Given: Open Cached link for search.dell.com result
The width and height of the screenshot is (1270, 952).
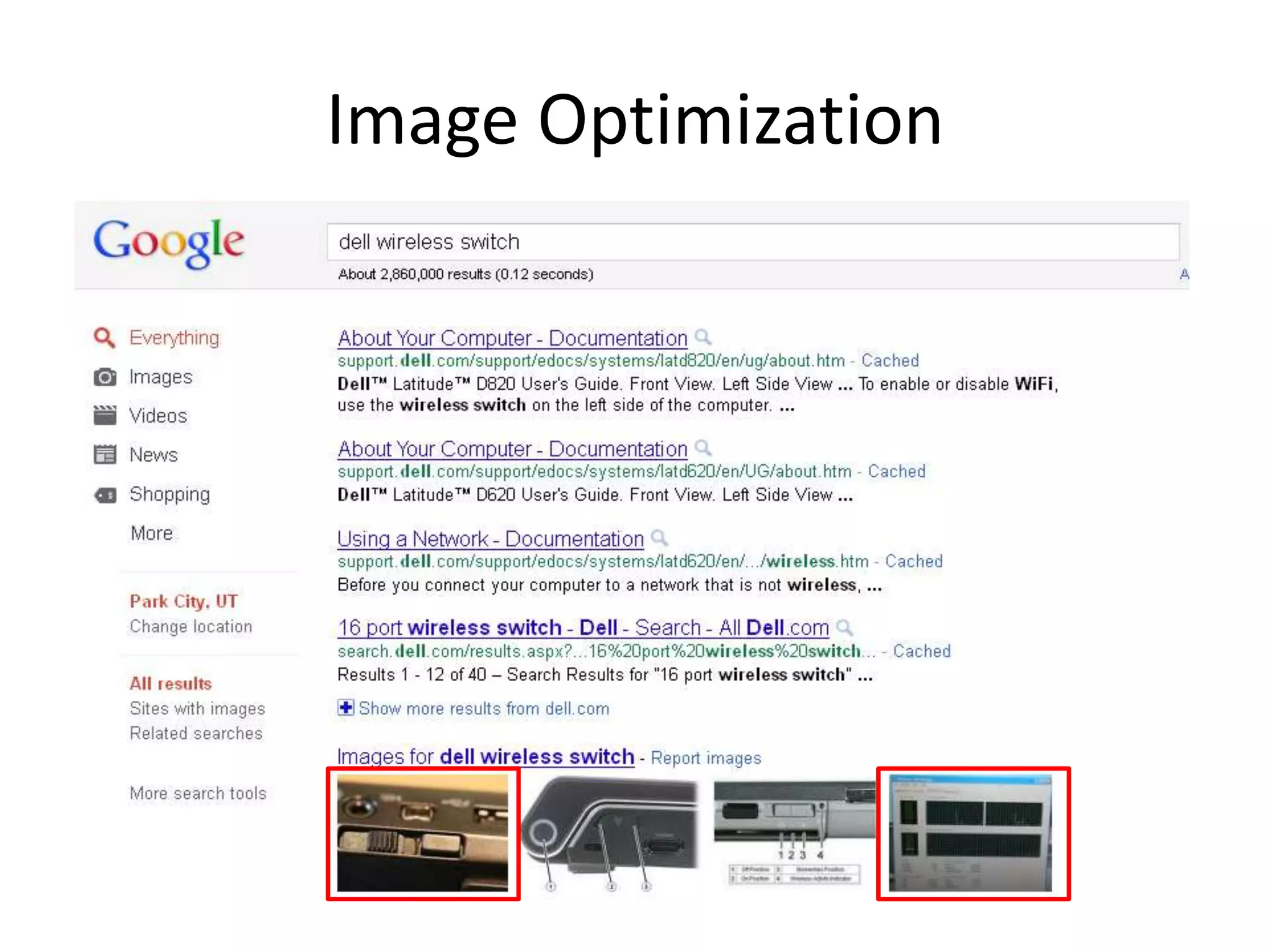Looking at the screenshot, I should coord(921,651).
